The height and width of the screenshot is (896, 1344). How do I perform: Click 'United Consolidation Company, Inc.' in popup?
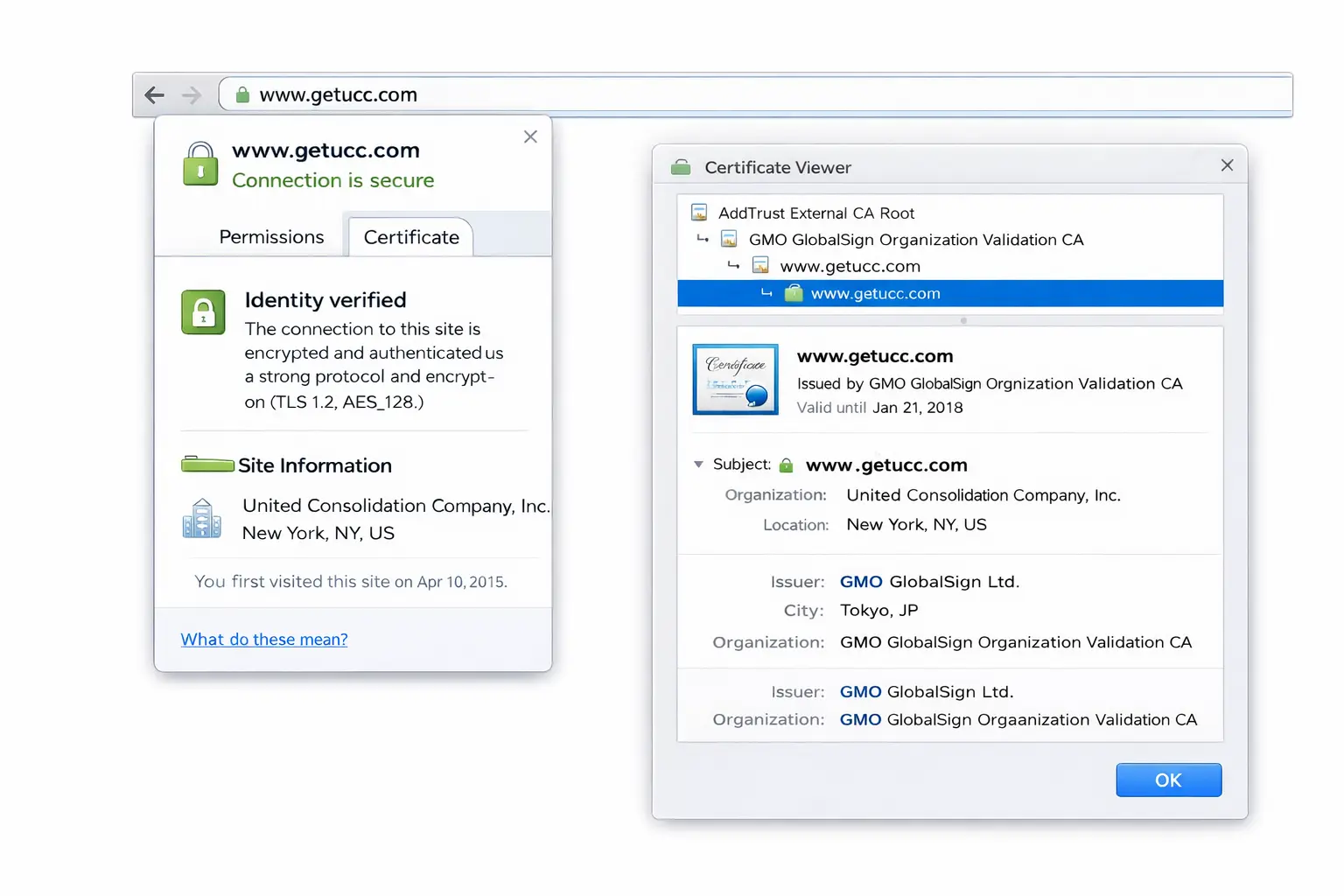(395, 506)
